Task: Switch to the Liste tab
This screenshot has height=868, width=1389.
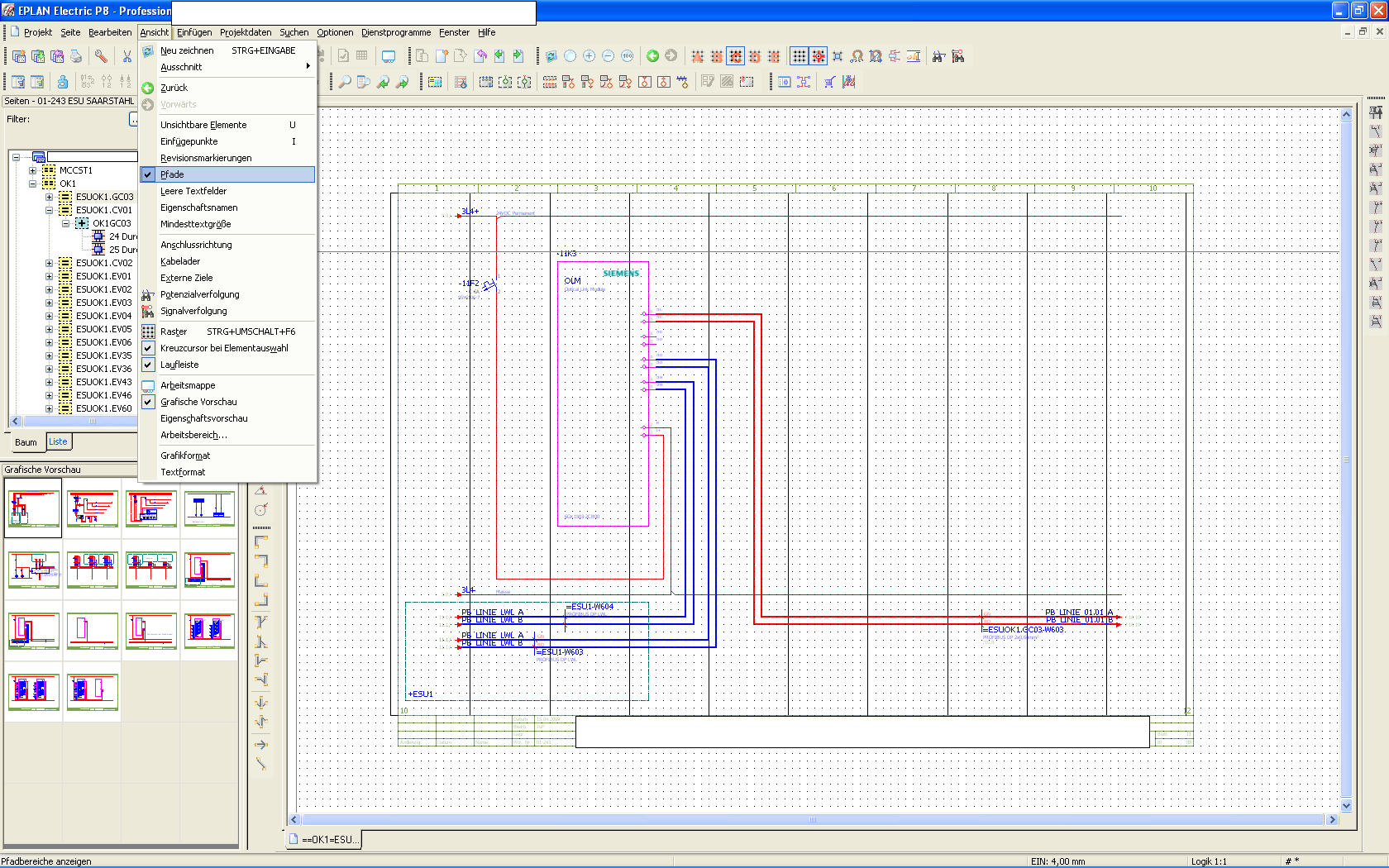Action: 58,441
